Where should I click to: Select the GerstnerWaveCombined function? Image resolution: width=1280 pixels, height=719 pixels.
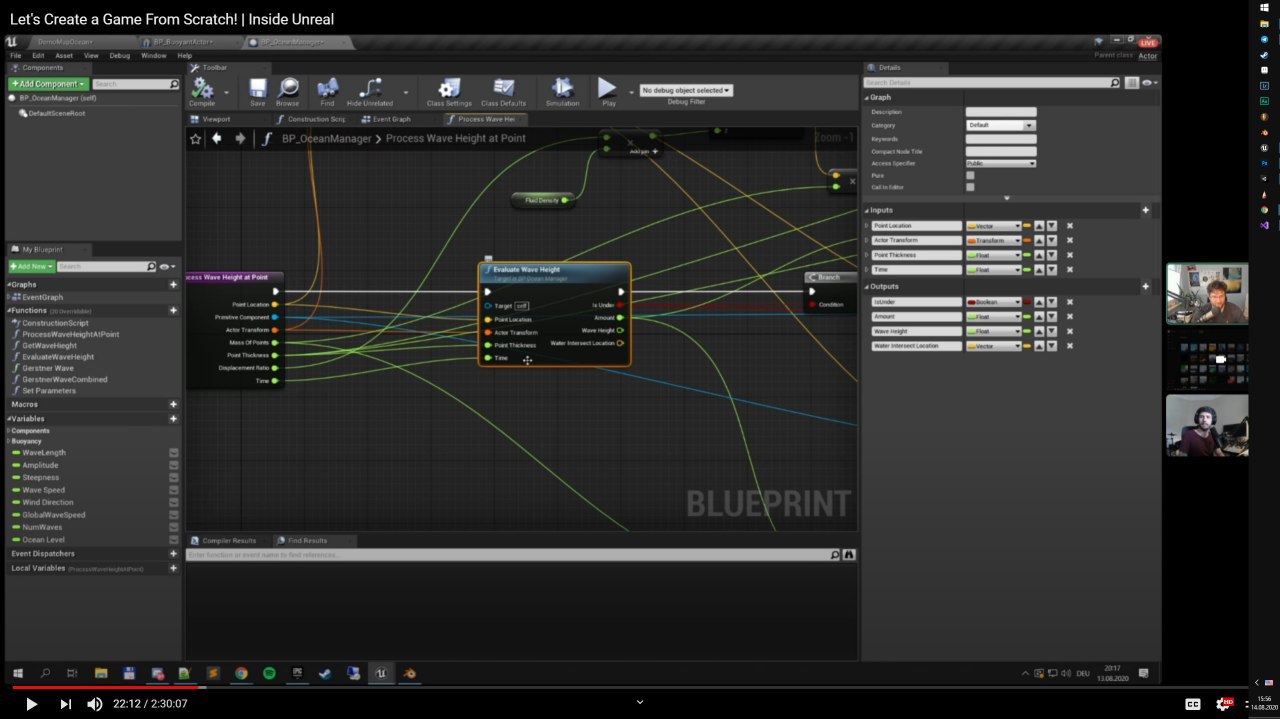tap(65, 379)
